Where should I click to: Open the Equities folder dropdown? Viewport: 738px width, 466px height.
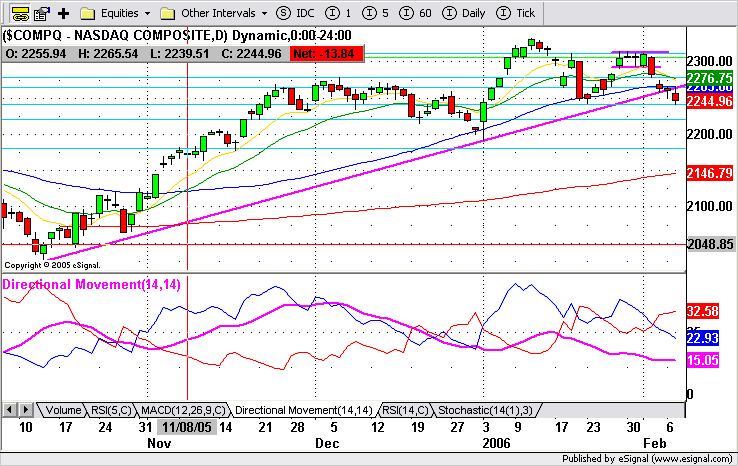tap(115, 13)
